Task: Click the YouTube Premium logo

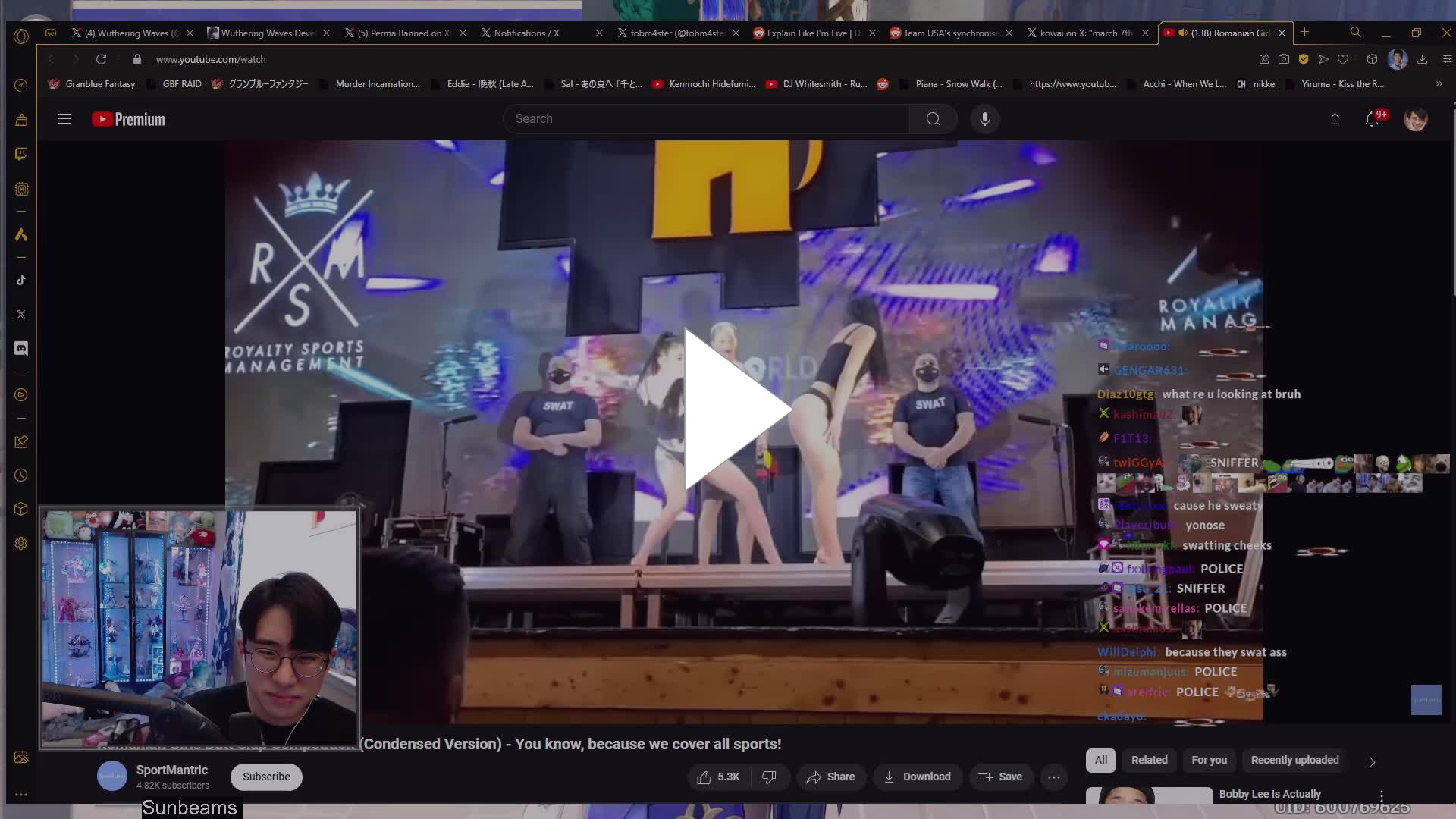Action: pos(127,119)
